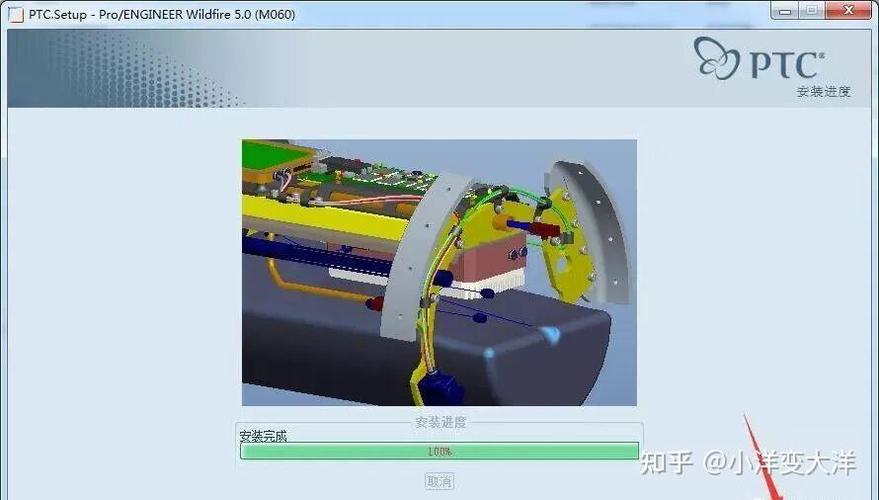This screenshot has width=879, height=500.
Task: Click the PTC.Setup window title icon
Action: point(16,14)
